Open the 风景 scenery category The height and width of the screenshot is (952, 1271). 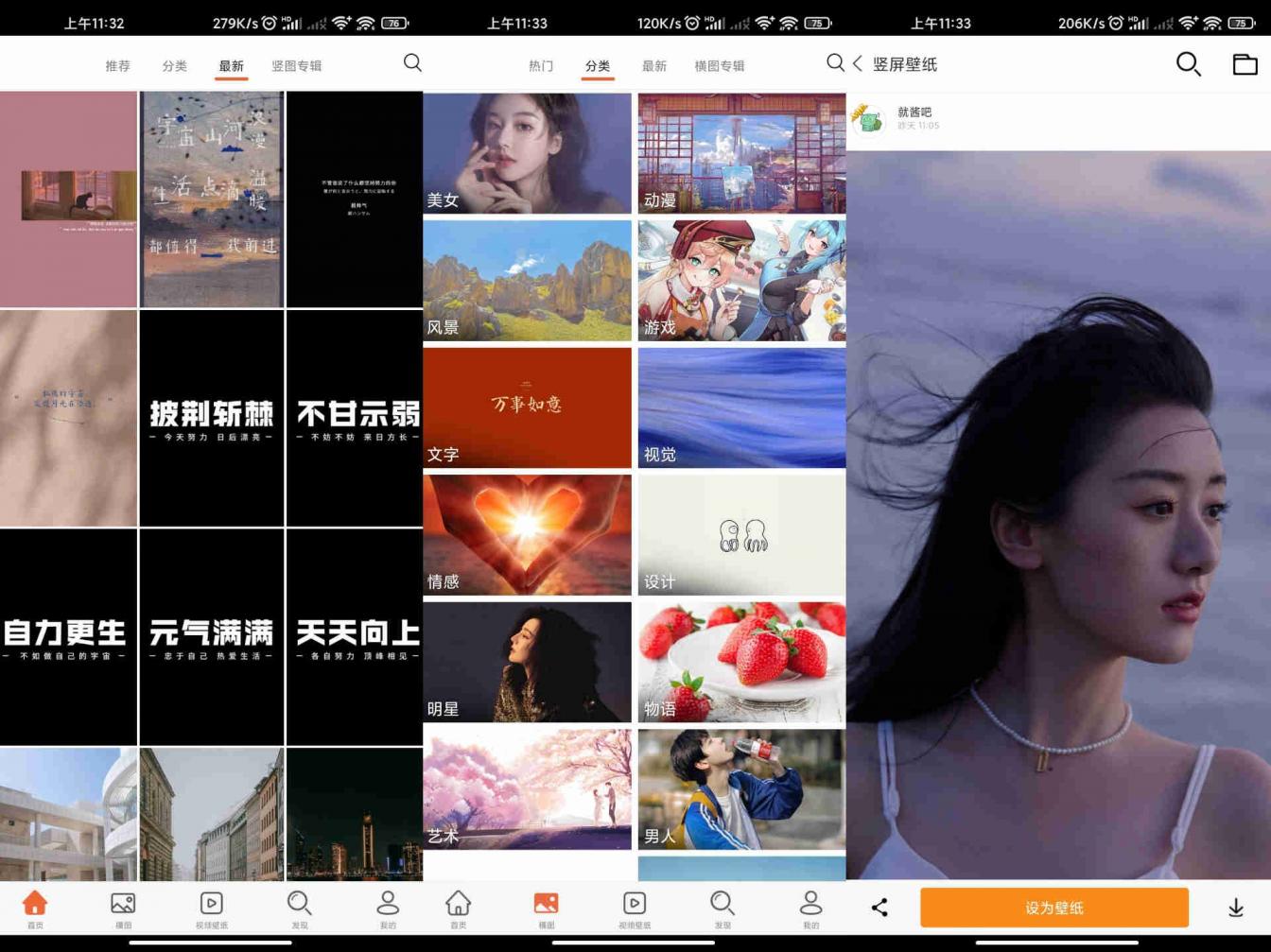tap(527, 281)
